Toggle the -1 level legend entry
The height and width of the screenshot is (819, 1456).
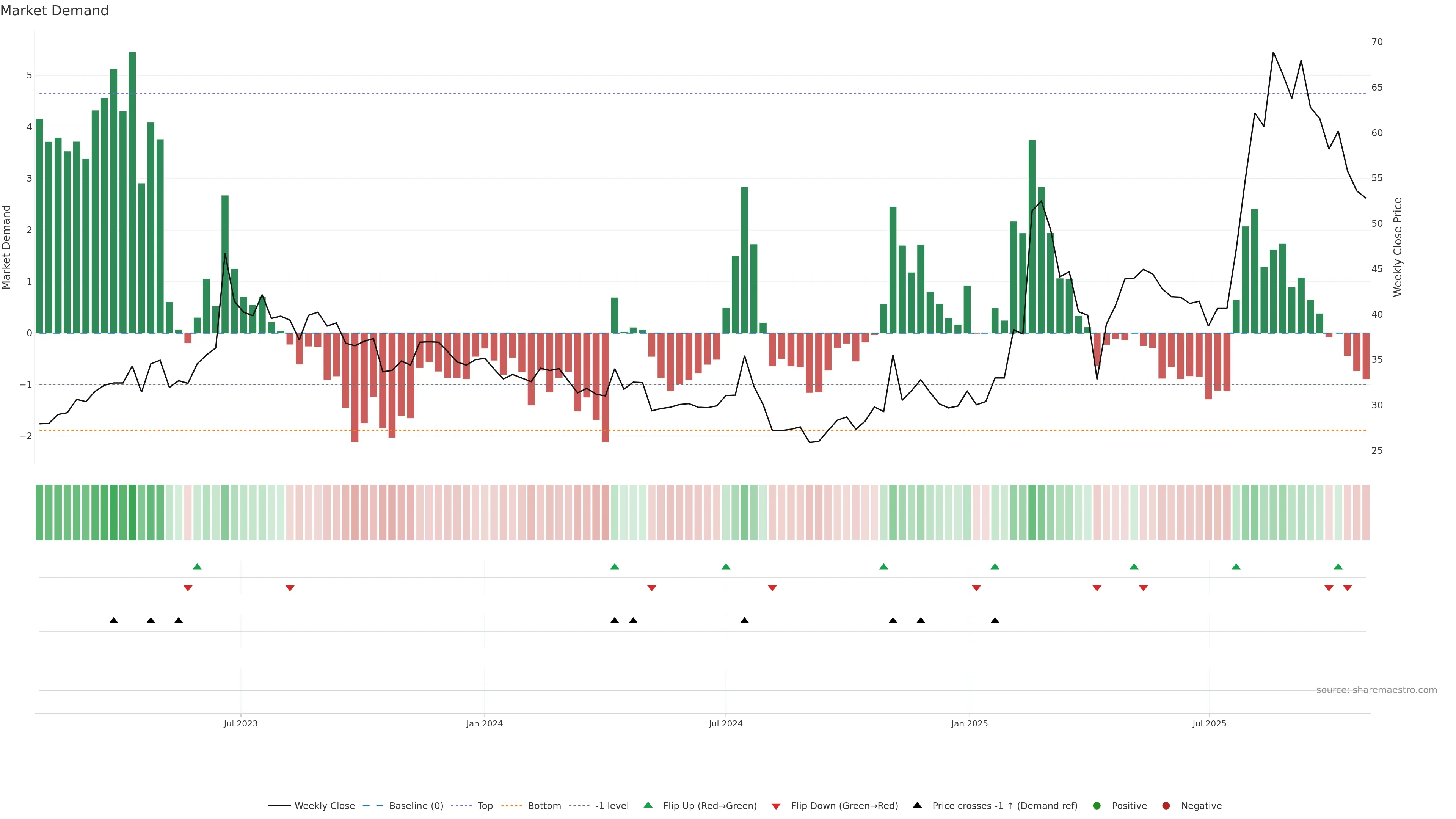click(612, 805)
